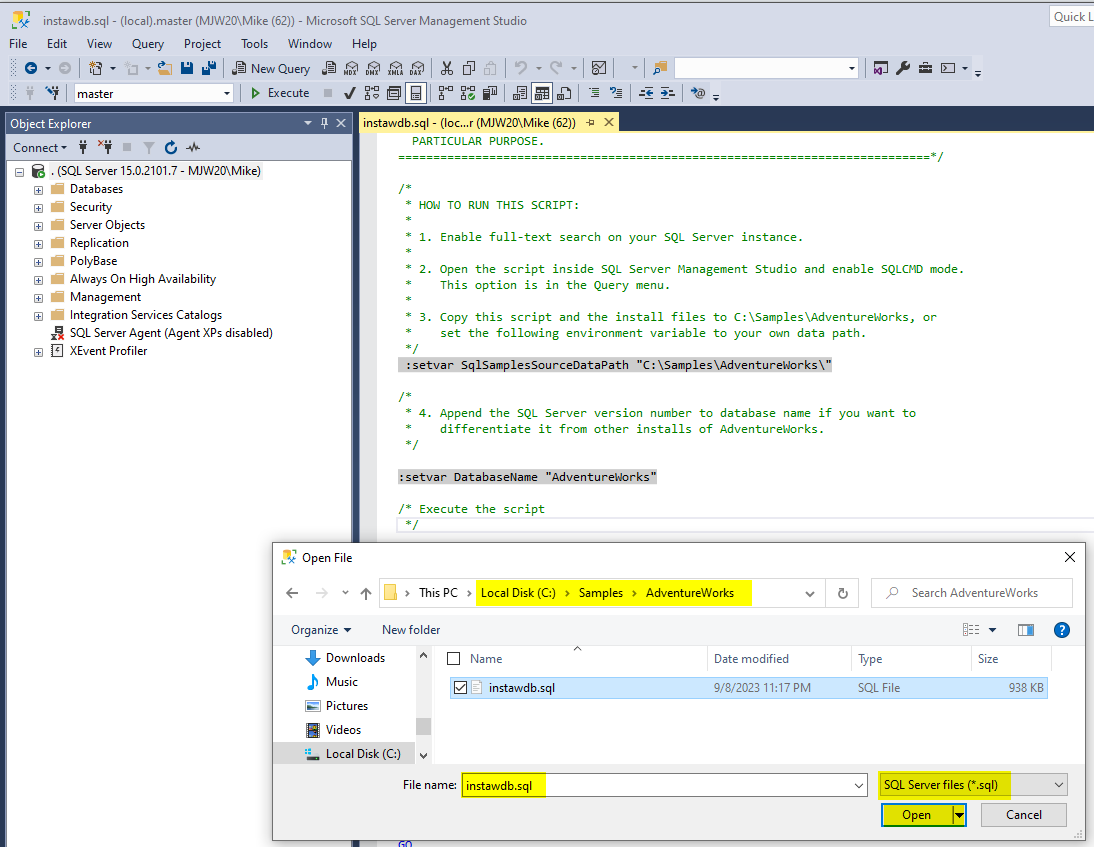Click the Navigate Backward arrow icon
This screenshot has height=847, width=1094.
[x=31, y=68]
